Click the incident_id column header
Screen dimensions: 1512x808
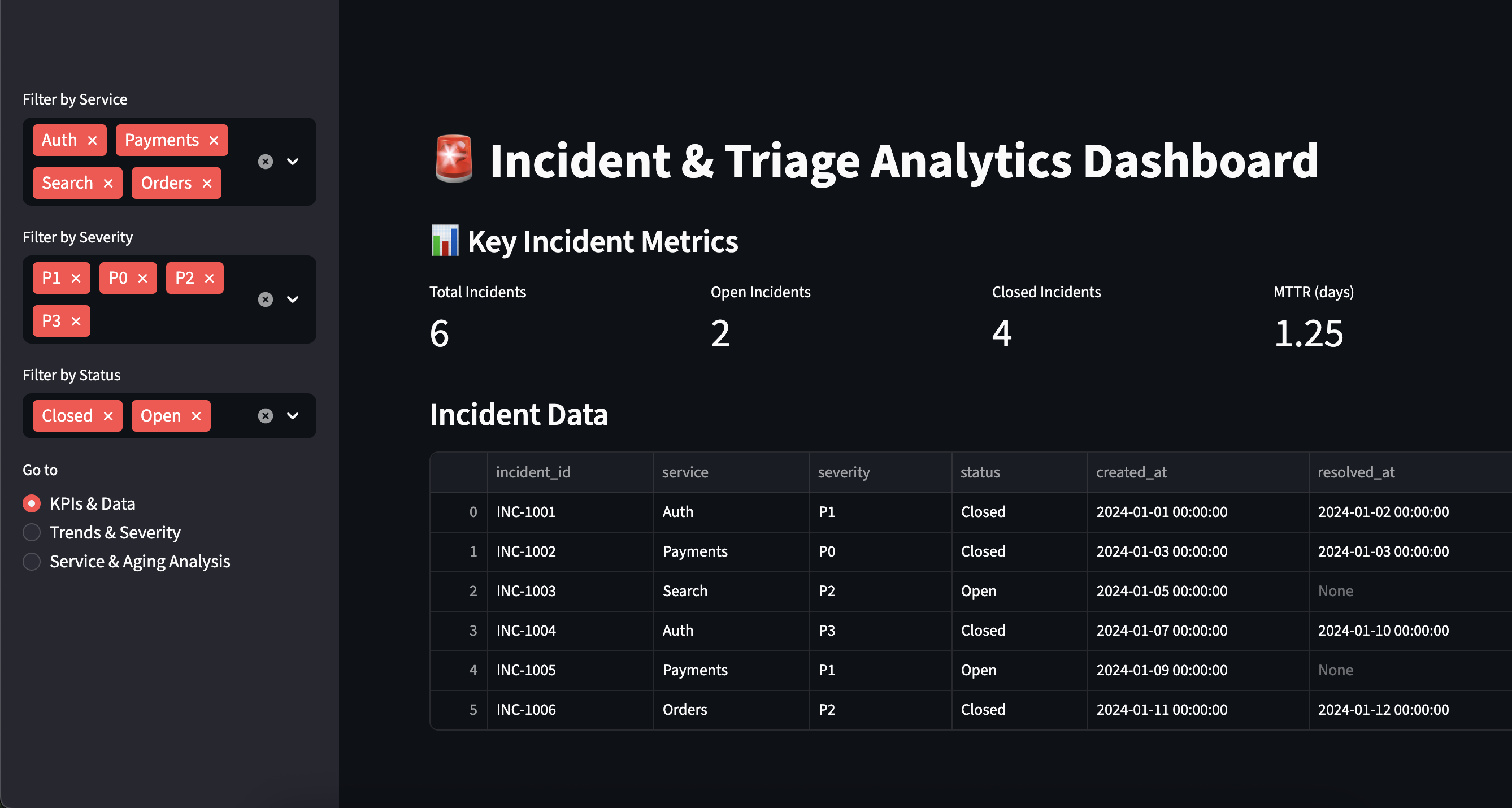(x=532, y=472)
